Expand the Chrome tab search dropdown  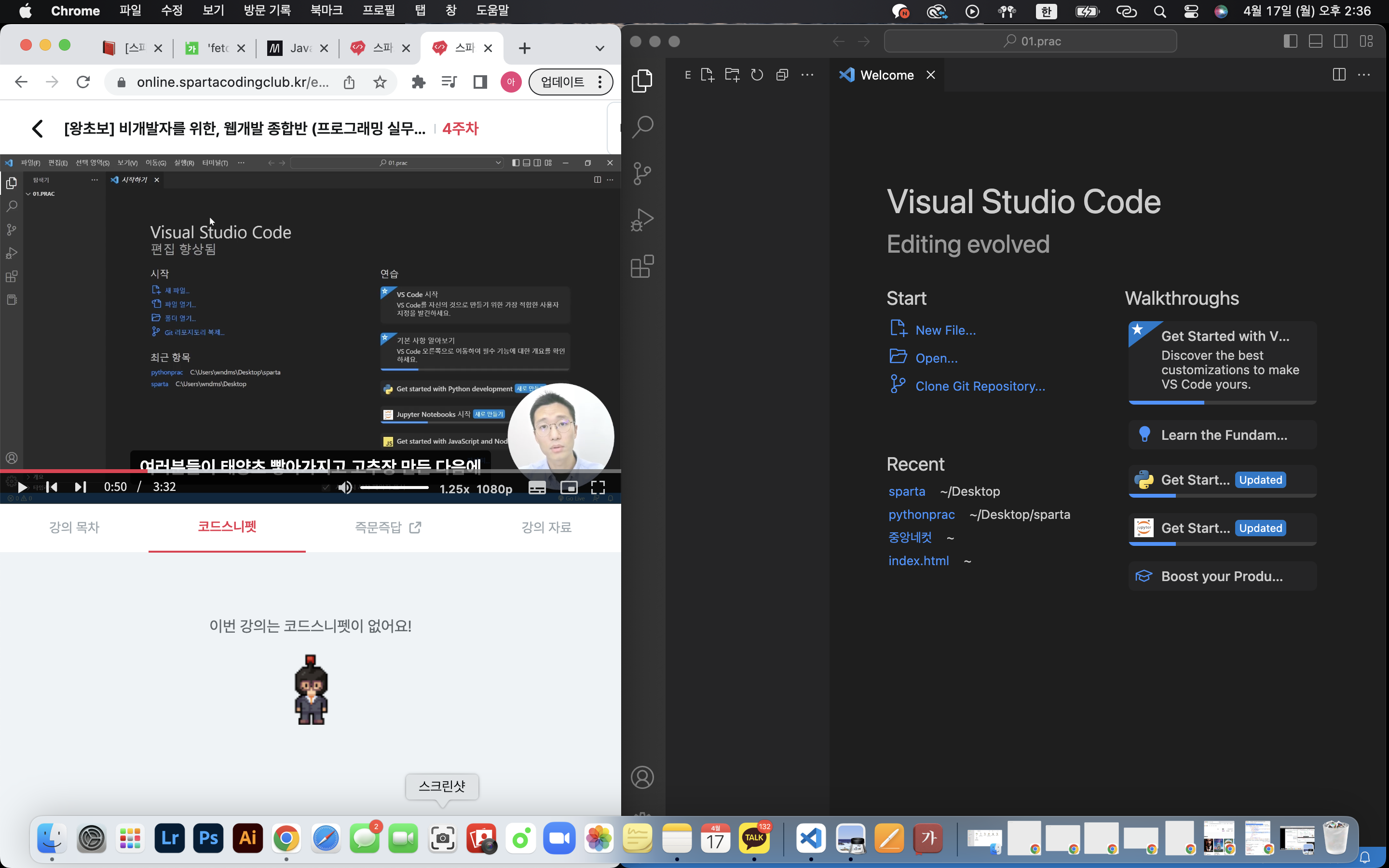click(600, 48)
